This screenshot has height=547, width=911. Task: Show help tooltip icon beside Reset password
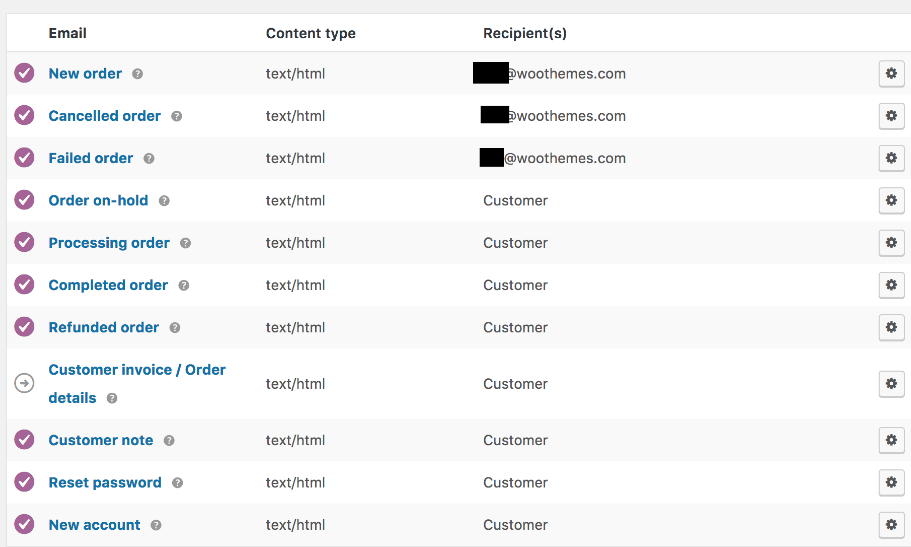click(x=178, y=483)
